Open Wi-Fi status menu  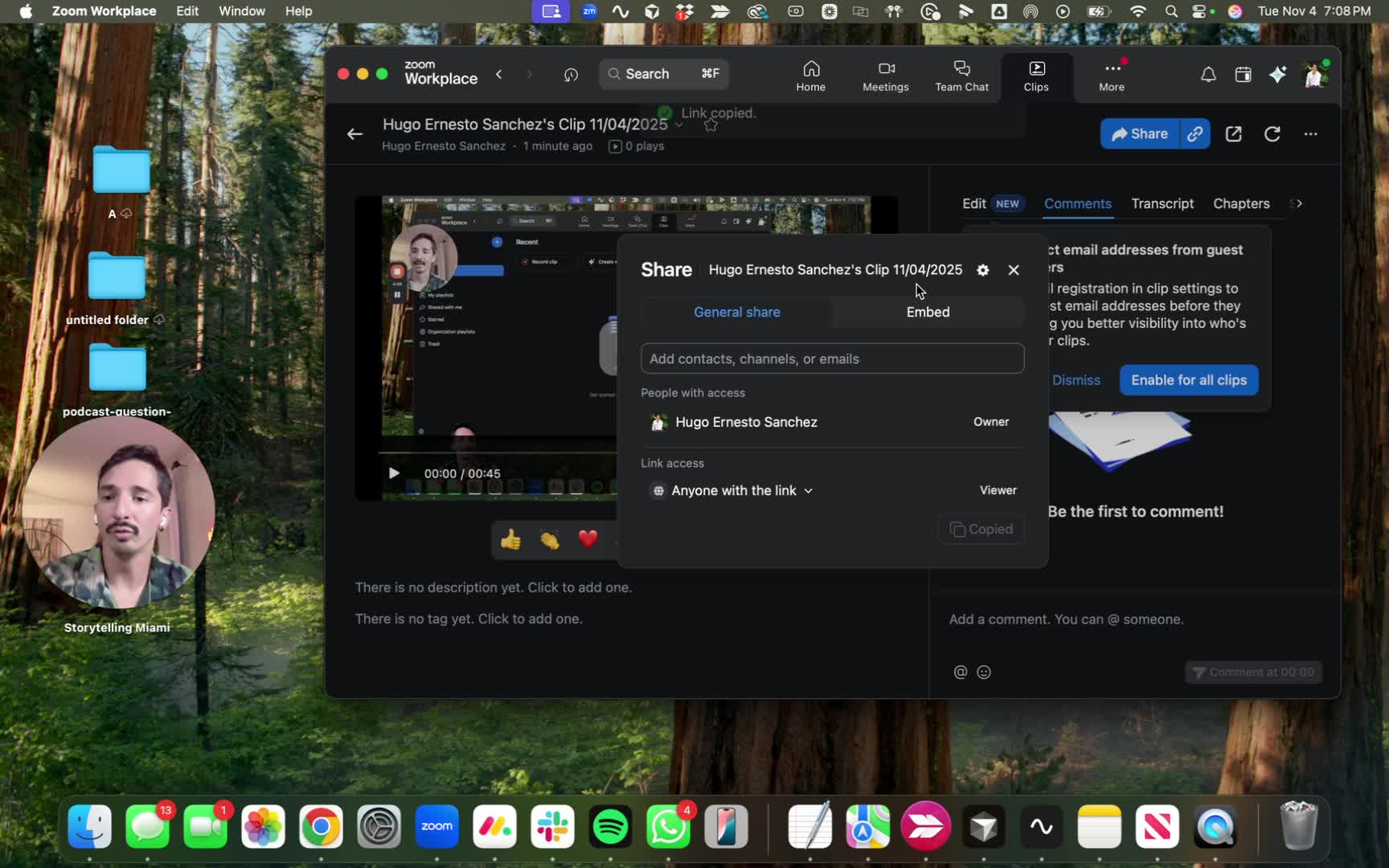click(1137, 10)
